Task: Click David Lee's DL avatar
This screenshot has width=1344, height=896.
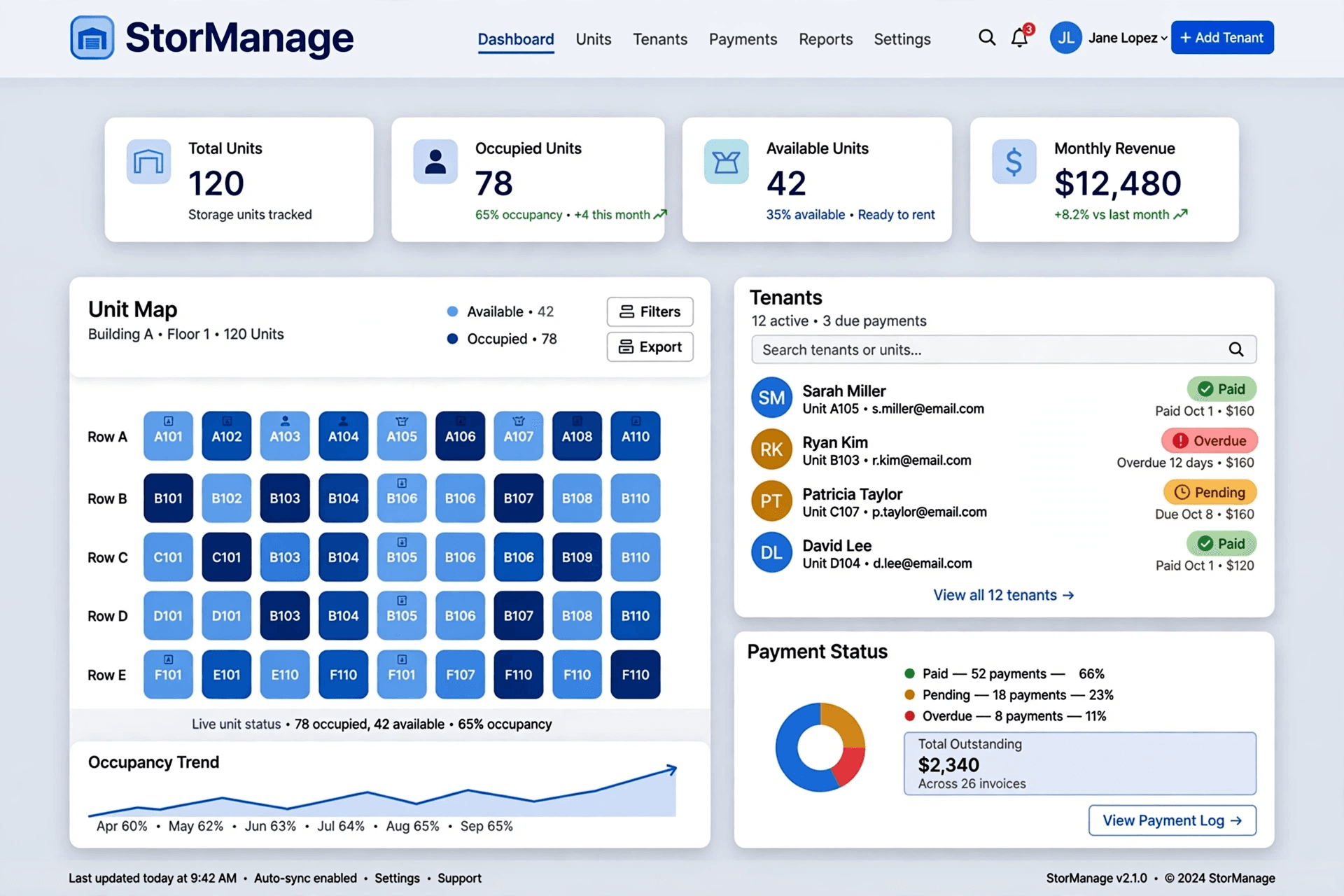Action: (x=771, y=552)
